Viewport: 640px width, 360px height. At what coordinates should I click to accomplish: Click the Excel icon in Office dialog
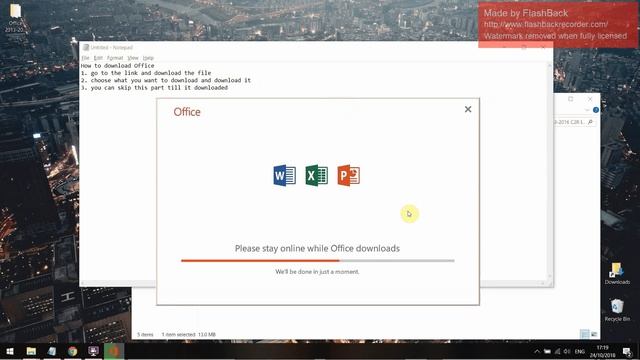point(316,176)
